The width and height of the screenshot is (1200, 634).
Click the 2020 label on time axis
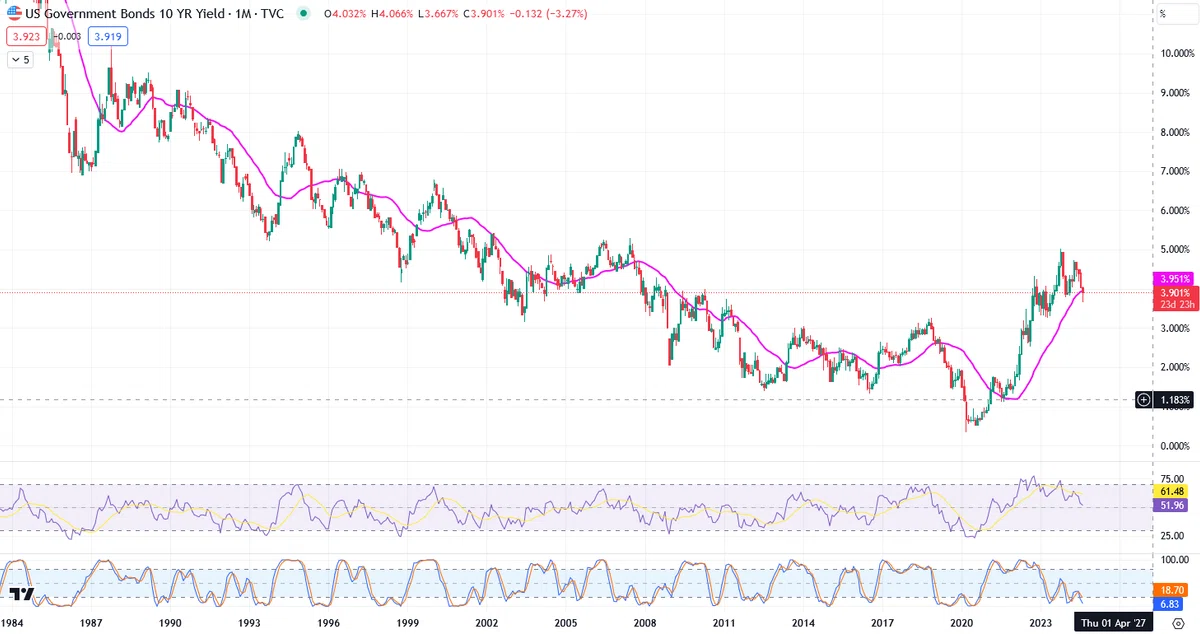click(x=961, y=621)
